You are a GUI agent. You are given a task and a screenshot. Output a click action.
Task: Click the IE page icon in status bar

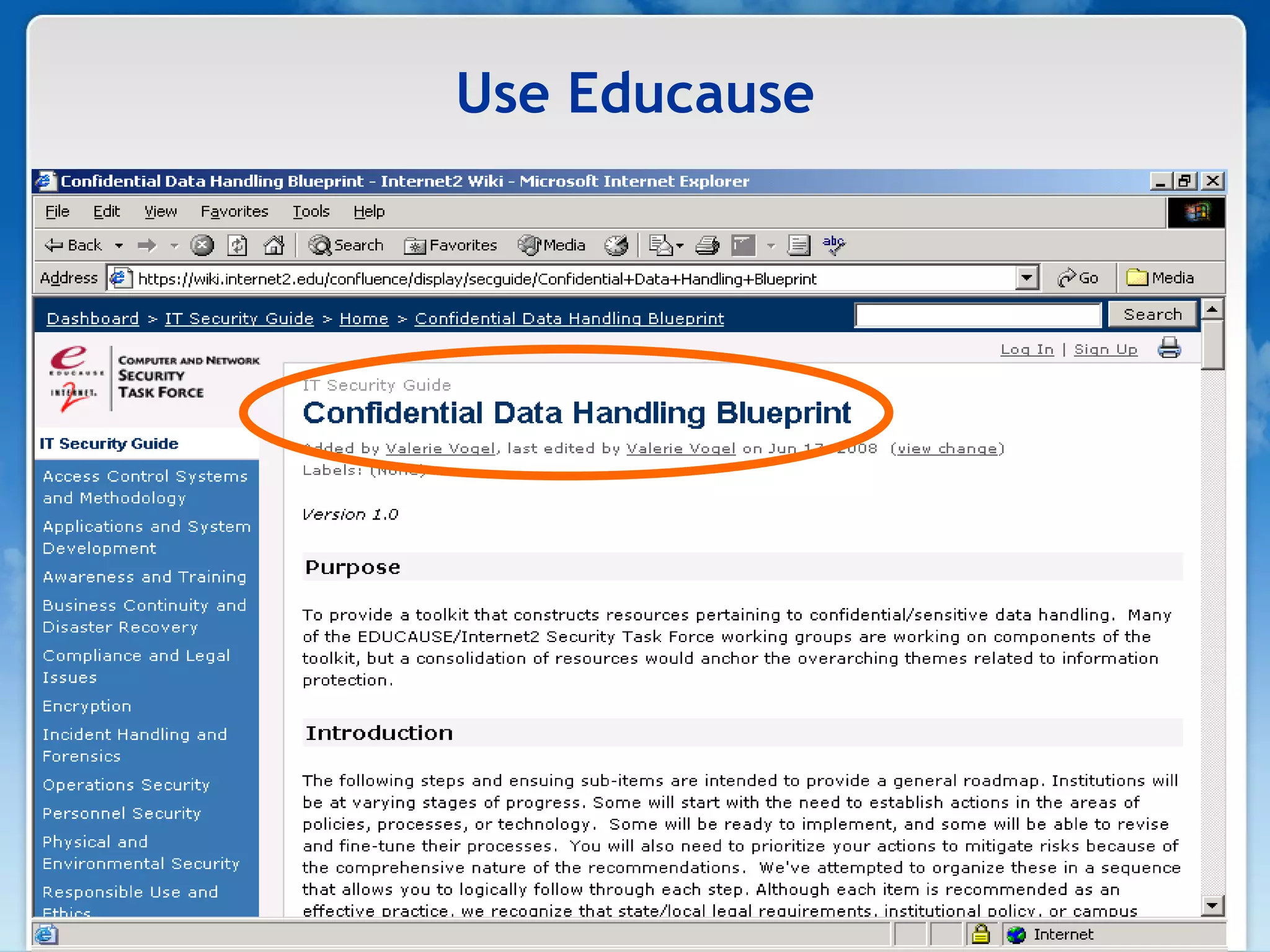tap(46, 934)
